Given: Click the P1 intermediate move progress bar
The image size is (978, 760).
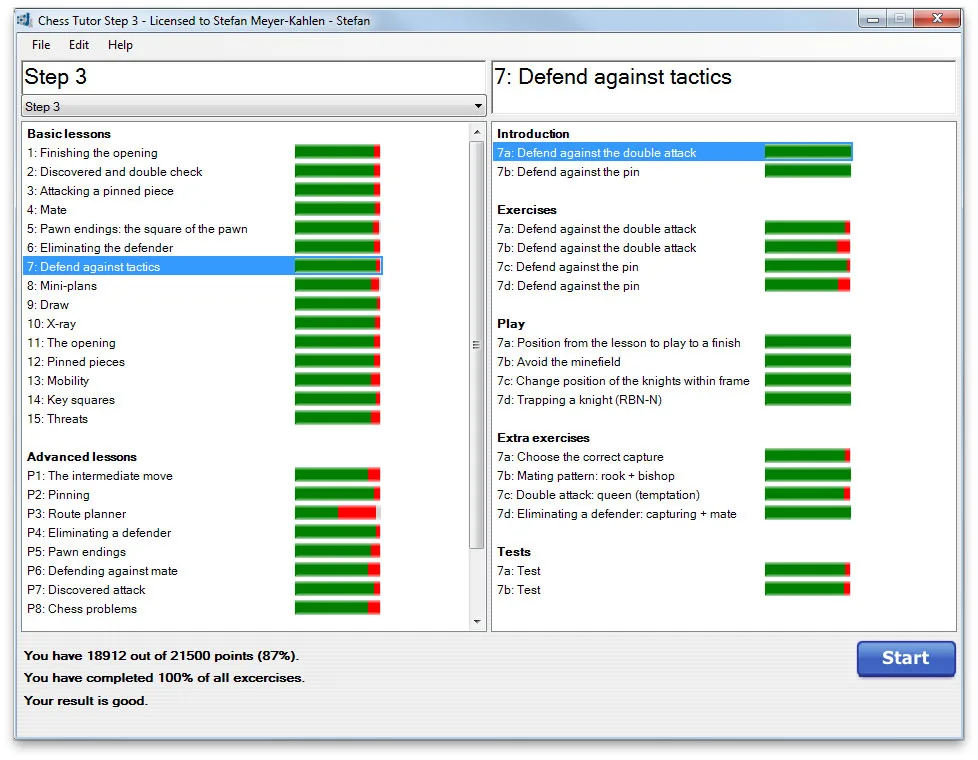Looking at the screenshot, I should click(x=337, y=475).
